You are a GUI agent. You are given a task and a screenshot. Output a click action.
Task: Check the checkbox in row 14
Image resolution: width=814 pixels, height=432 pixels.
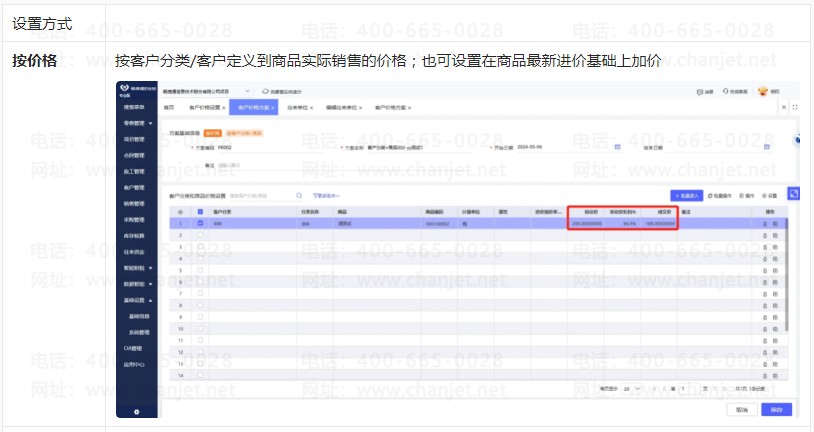pyautogui.click(x=200, y=375)
